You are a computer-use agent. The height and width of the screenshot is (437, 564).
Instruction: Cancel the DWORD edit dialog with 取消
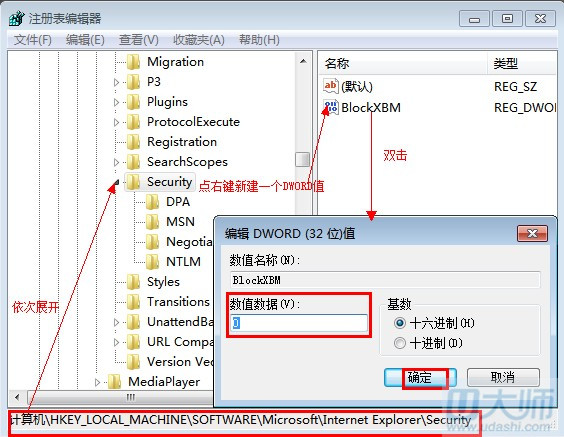[503, 378]
